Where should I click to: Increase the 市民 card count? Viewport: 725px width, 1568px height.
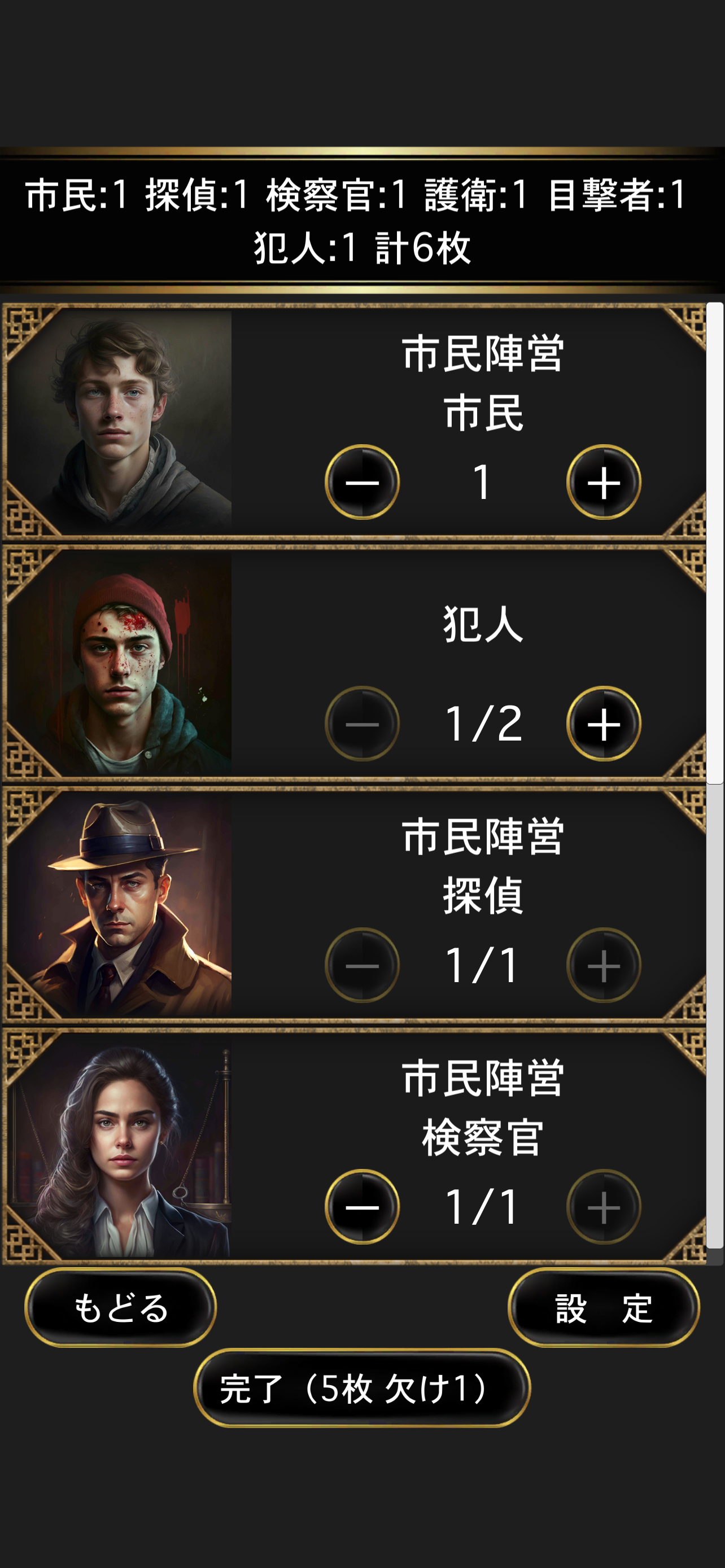pyautogui.click(x=603, y=482)
